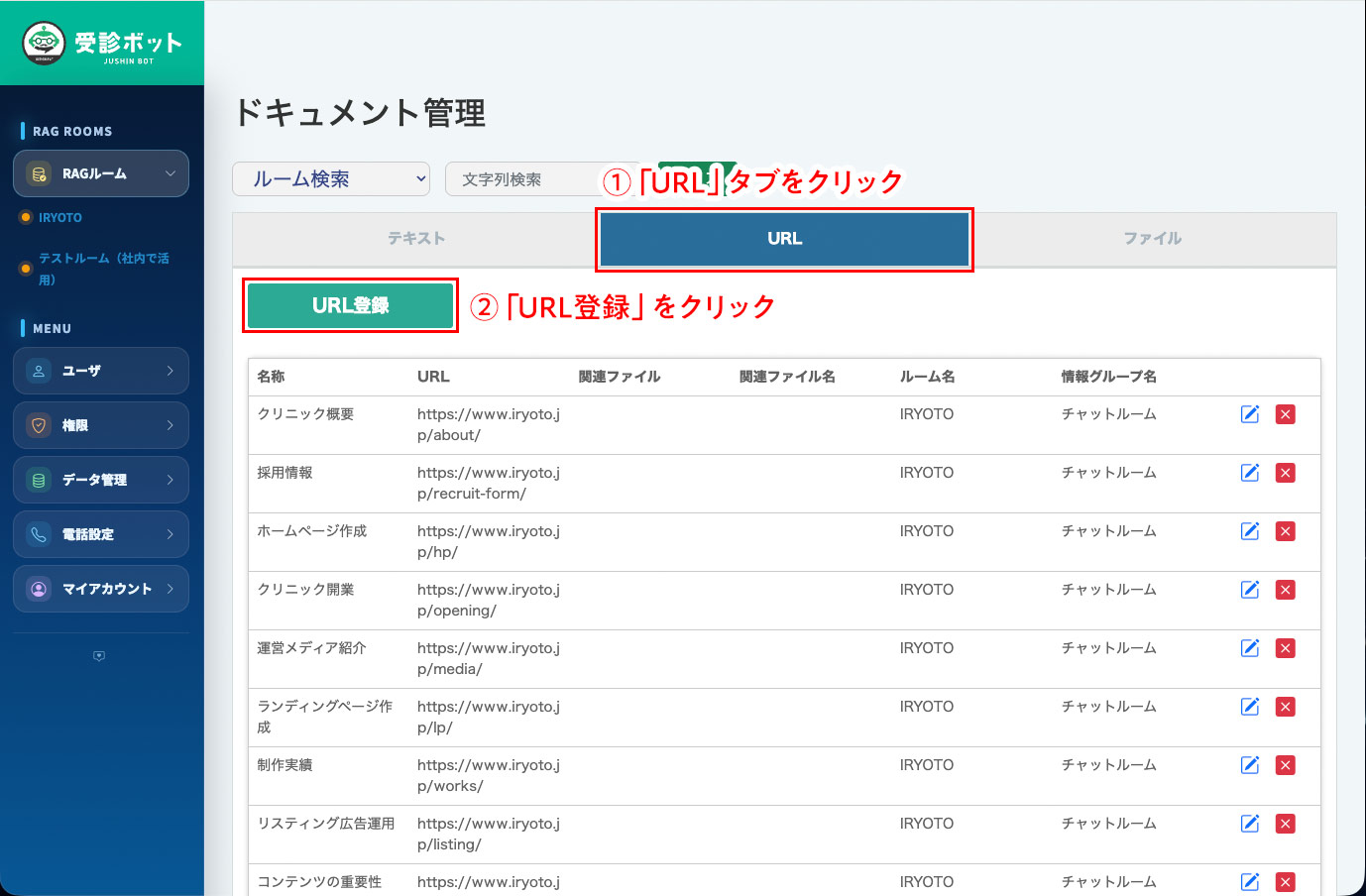Expand the 権限 menu chevron
This screenshot has width=1366, height=896.
tap(171, 425)
